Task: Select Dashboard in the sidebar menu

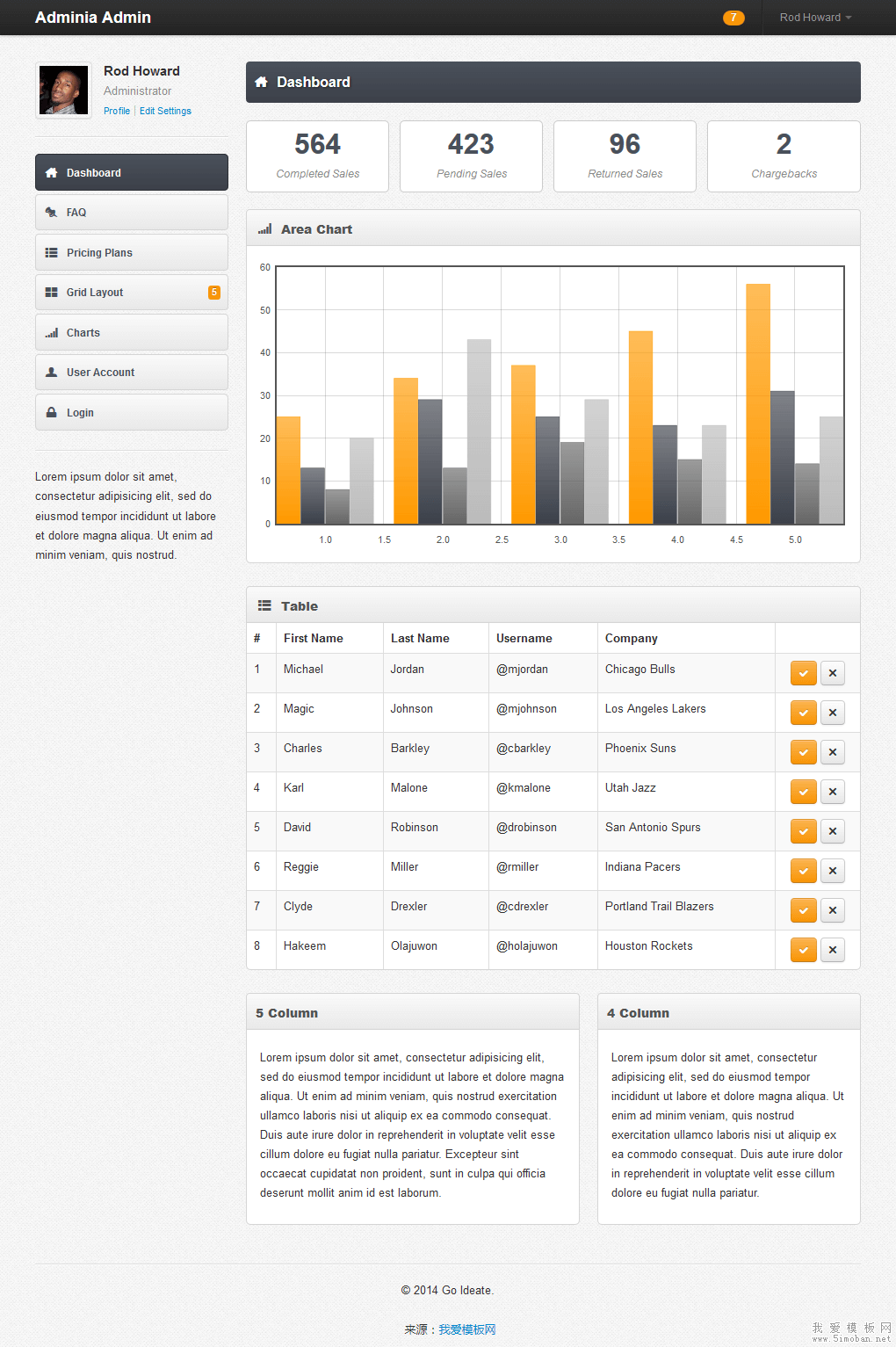Action: 132,173
